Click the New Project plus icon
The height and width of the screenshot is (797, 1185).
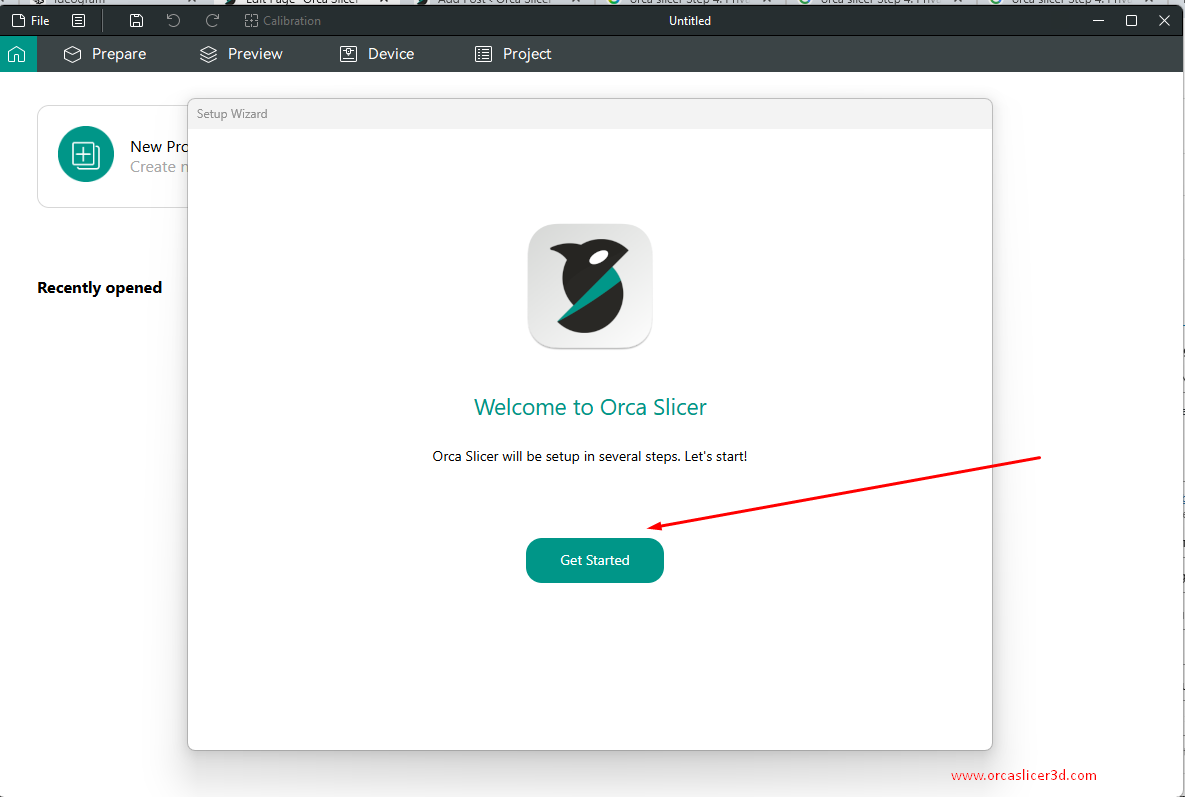[x=85, y=154]
